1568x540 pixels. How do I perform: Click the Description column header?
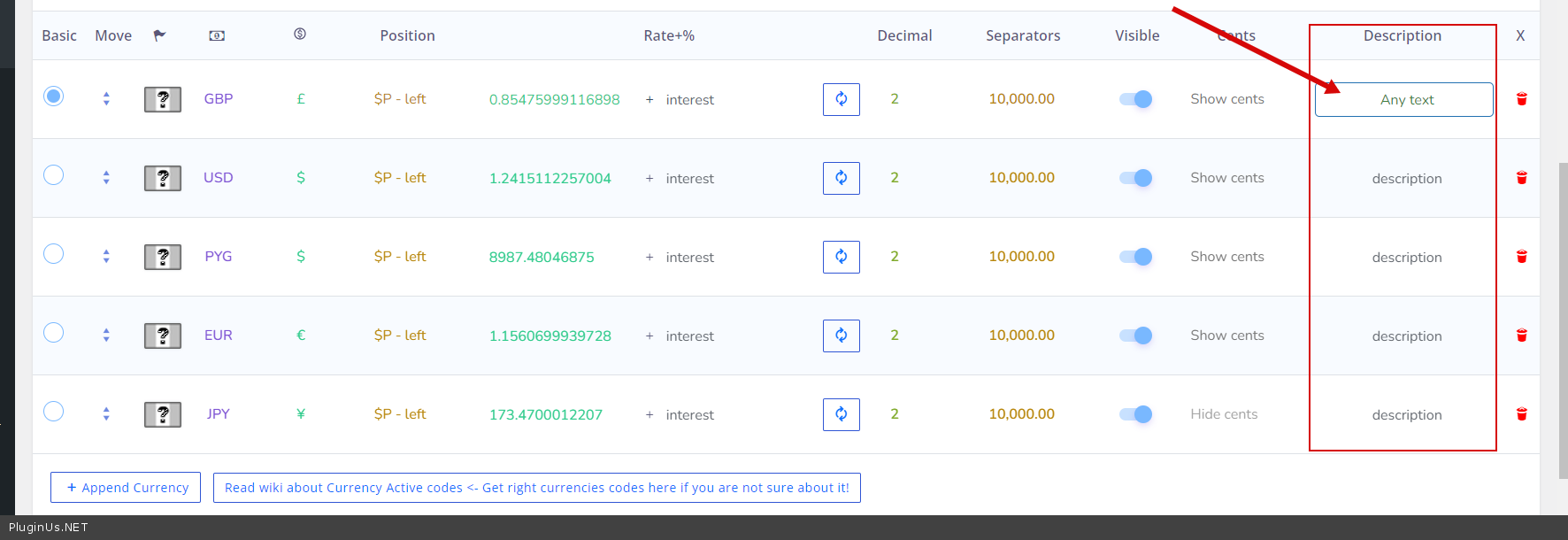[1402, 35]
